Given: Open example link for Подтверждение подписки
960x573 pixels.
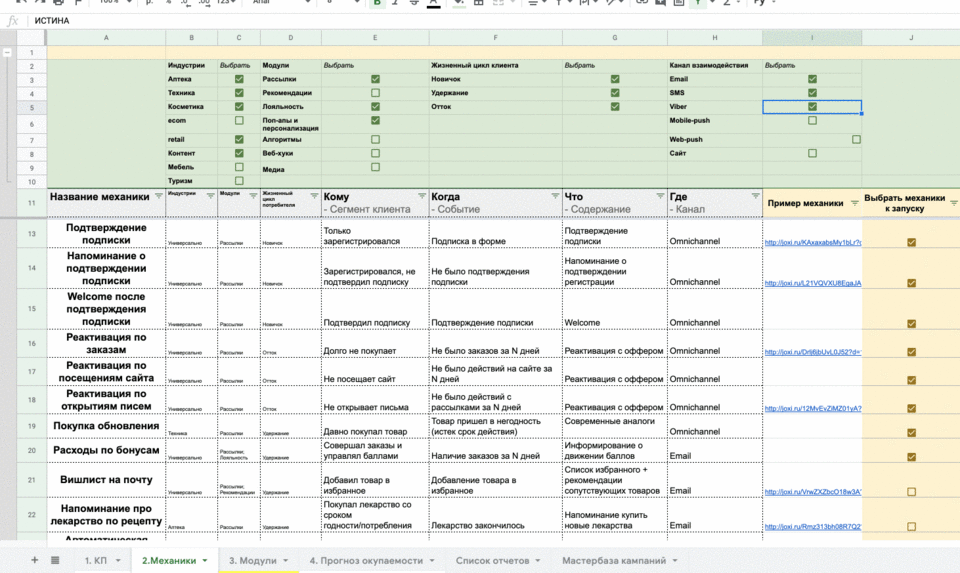Looking at the screenshot, I should [813, 242].
